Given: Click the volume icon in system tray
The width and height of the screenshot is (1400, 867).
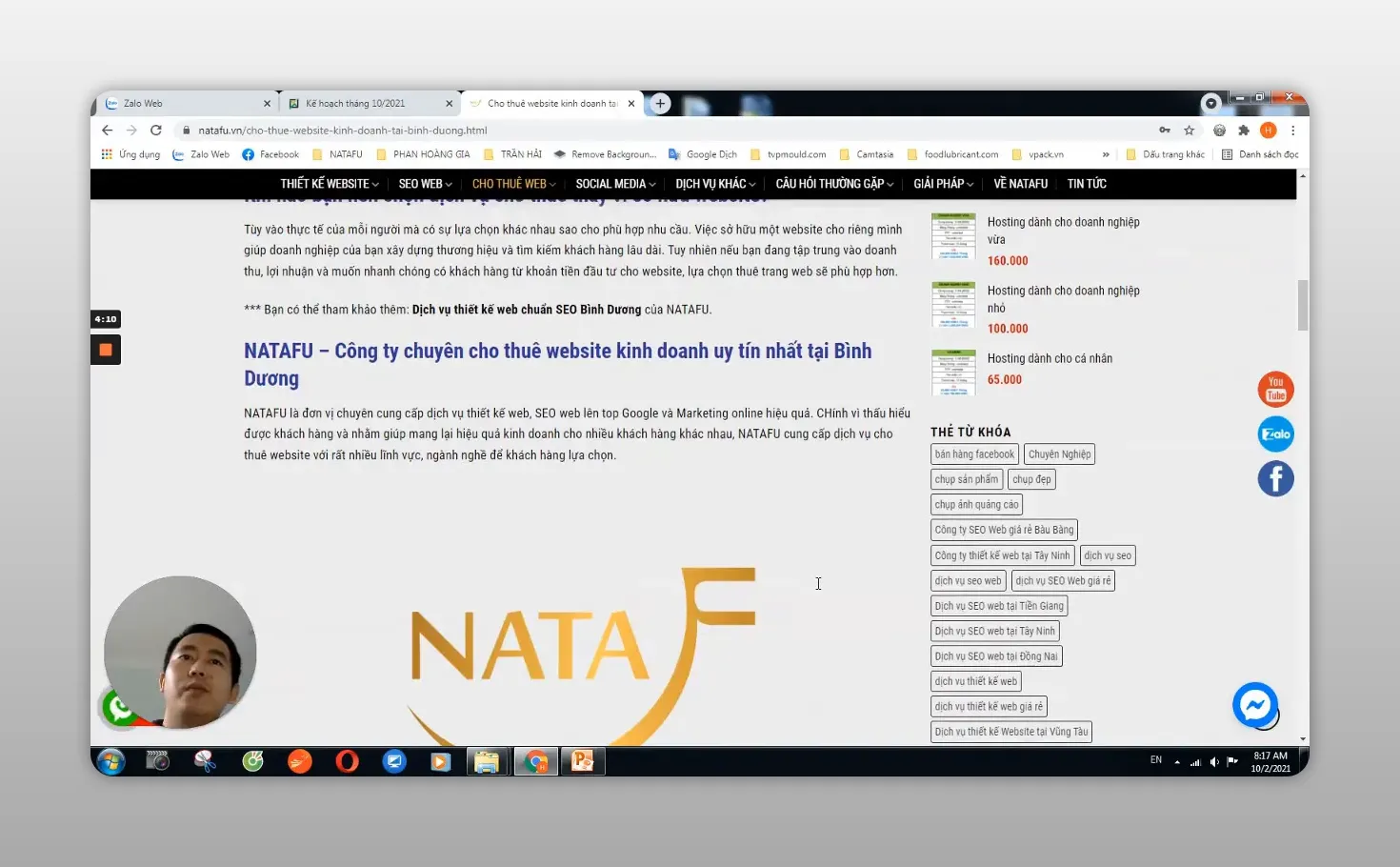Looking at the screenshot, I should (1214, 761).
